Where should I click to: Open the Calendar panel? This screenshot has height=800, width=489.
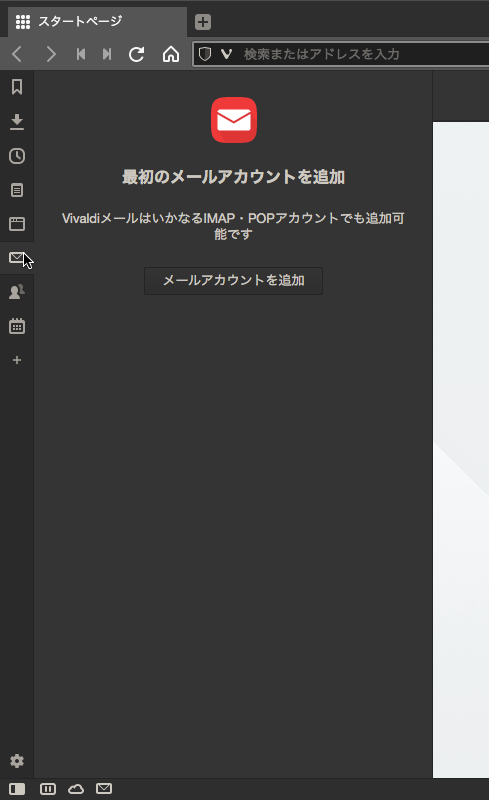(17, 326)
